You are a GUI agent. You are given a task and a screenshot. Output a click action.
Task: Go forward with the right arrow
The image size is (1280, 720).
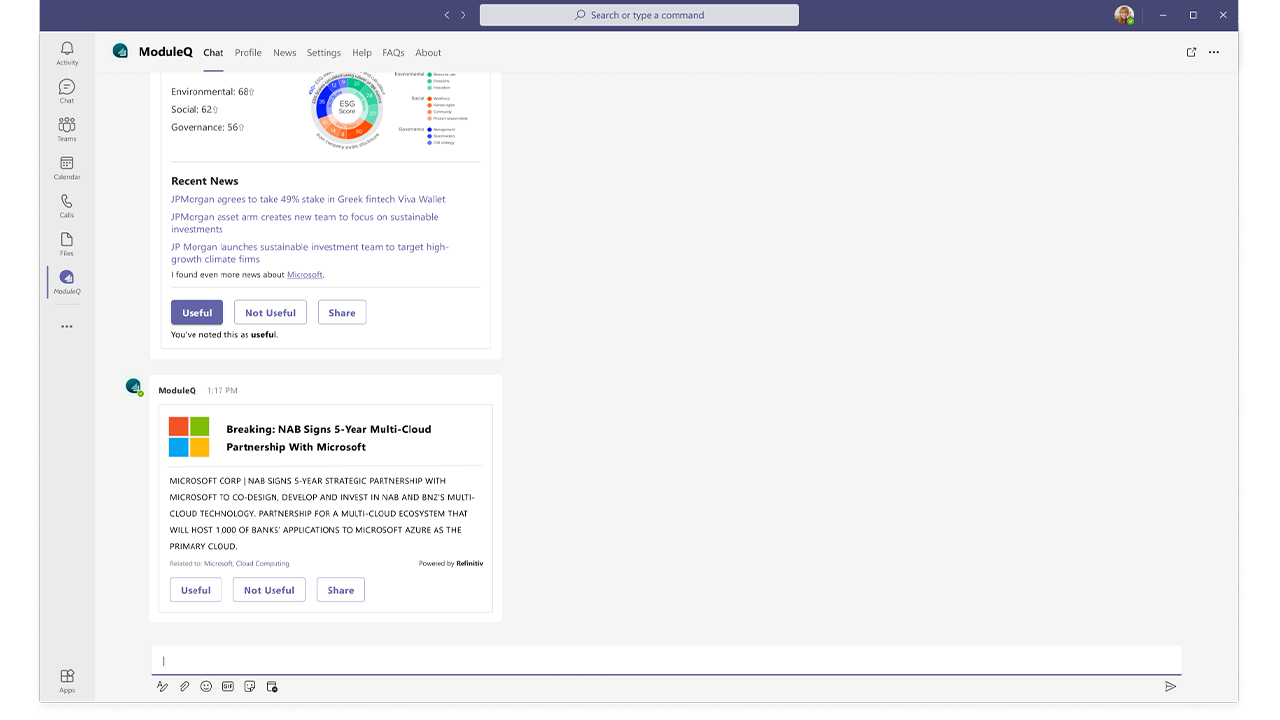pyautogui.click(x=462, y=15)
